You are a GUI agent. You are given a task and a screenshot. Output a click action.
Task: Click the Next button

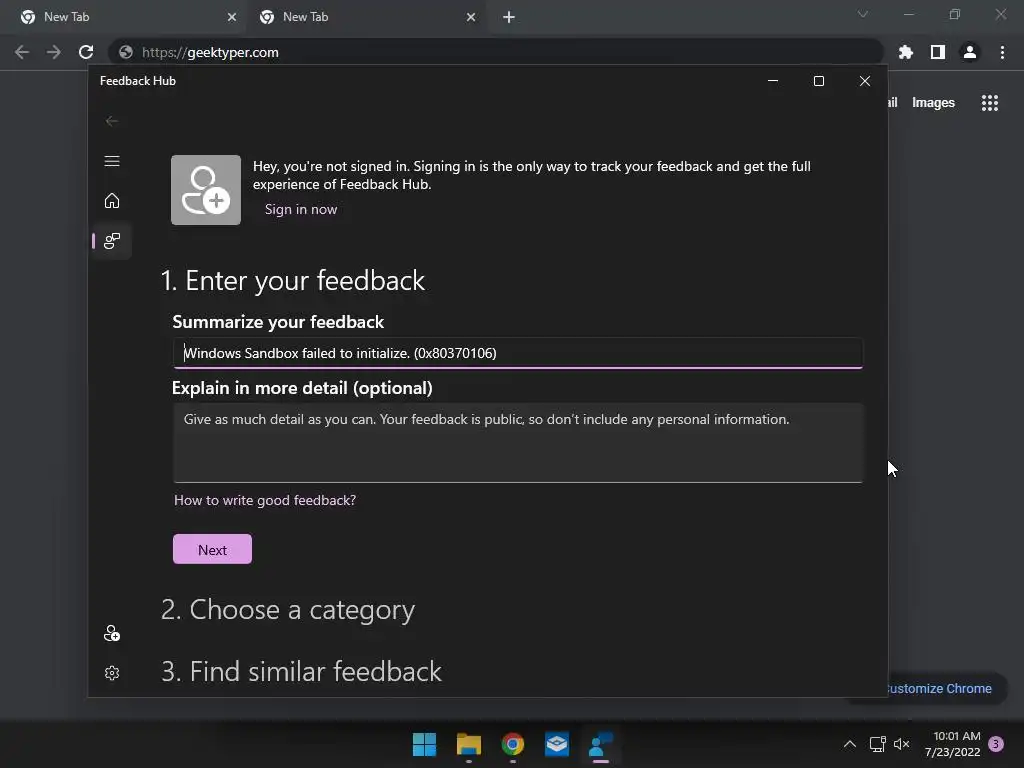pos(212,549)
